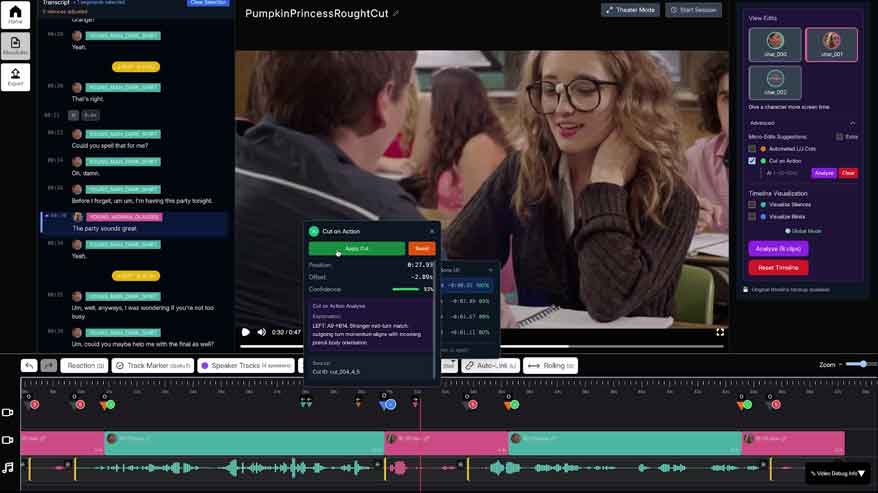Screen dimensions: 878x493
Task: Click the redo arrow in the timeline toolbar
Action: tap(49, 365)
